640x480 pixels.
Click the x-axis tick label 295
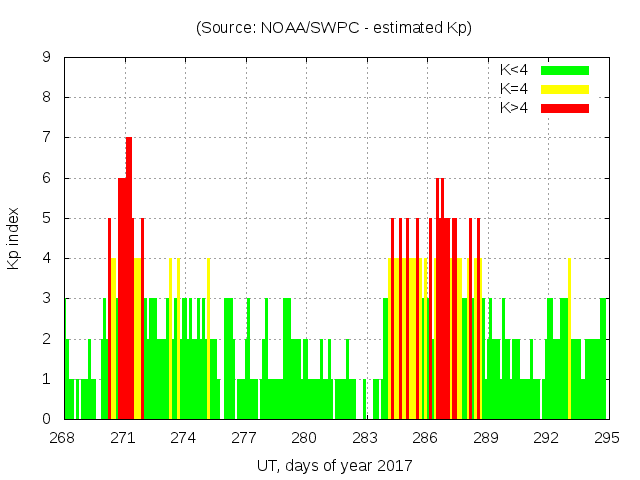point(606,438)
